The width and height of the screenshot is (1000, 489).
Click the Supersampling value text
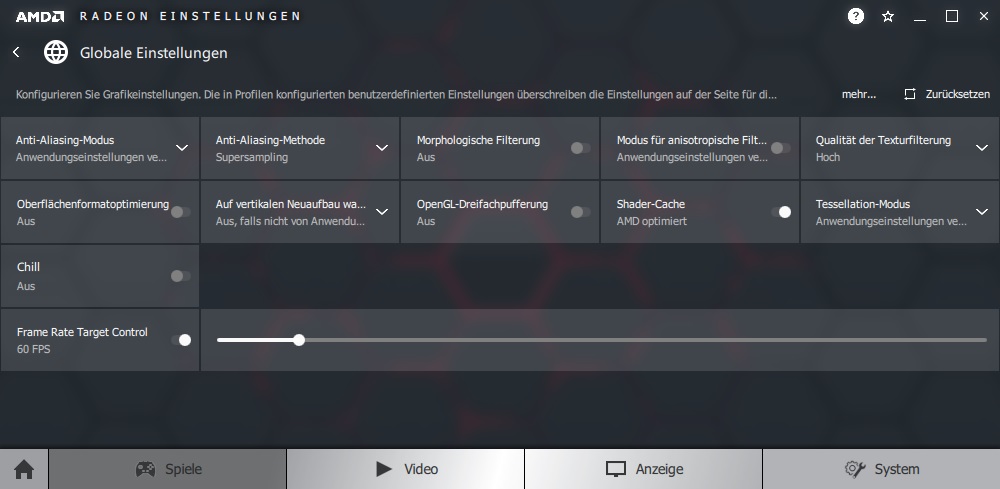252,157
